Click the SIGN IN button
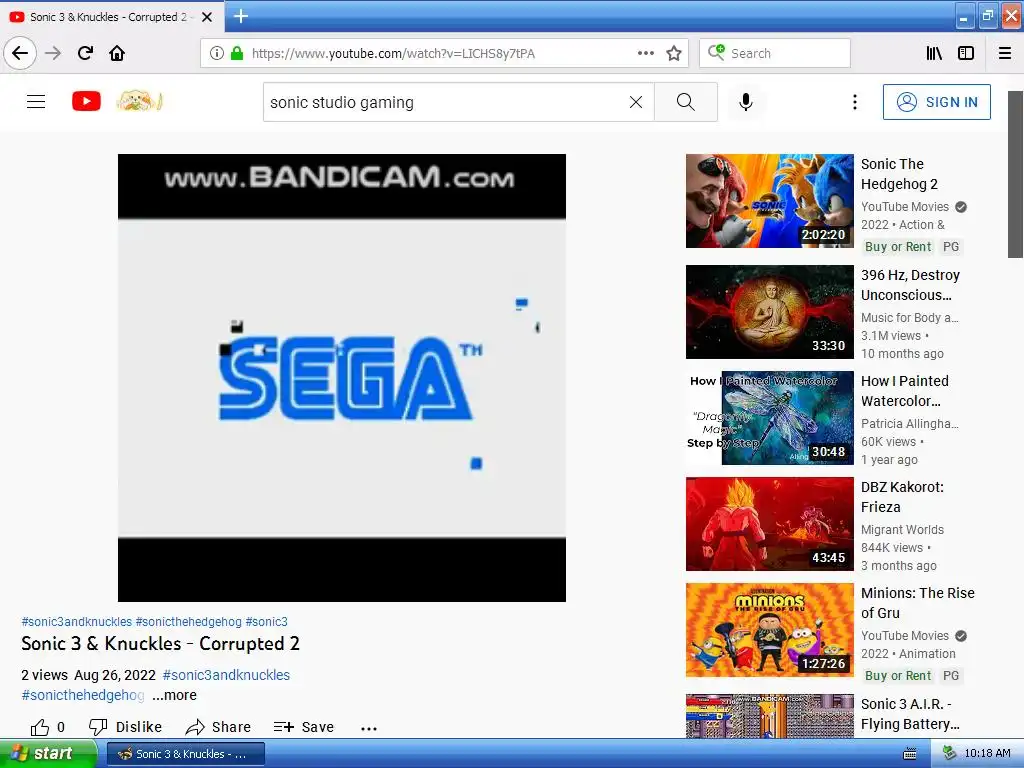 [936, 102]
